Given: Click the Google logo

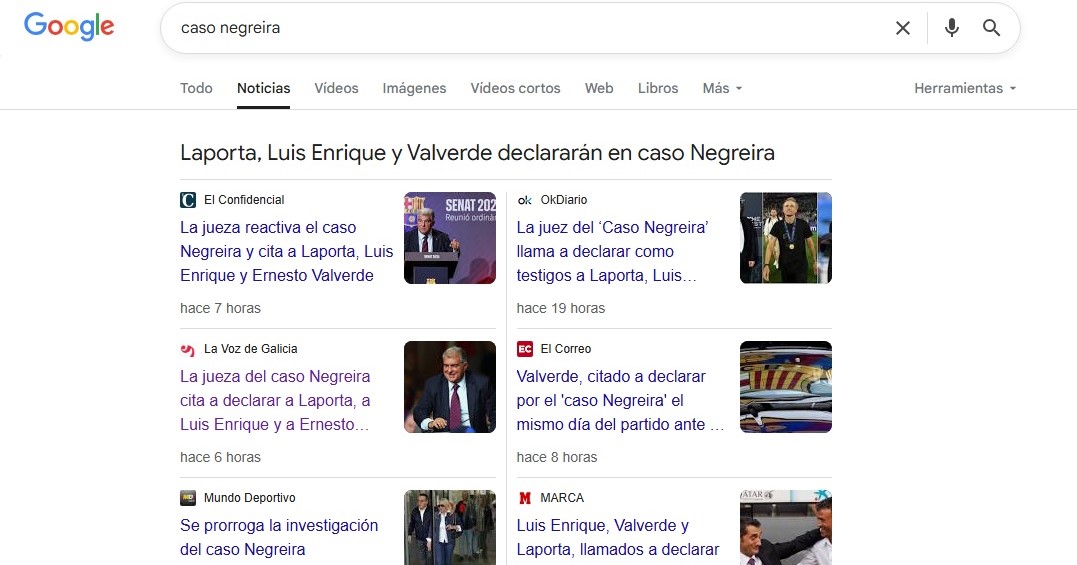Looking at the screenshot, I should pos(69,27).
